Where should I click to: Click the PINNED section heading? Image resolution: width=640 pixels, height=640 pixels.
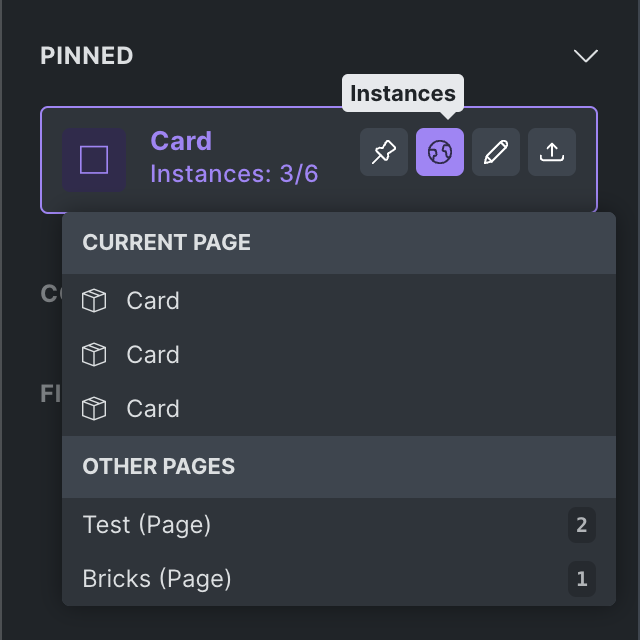(87, 56)
